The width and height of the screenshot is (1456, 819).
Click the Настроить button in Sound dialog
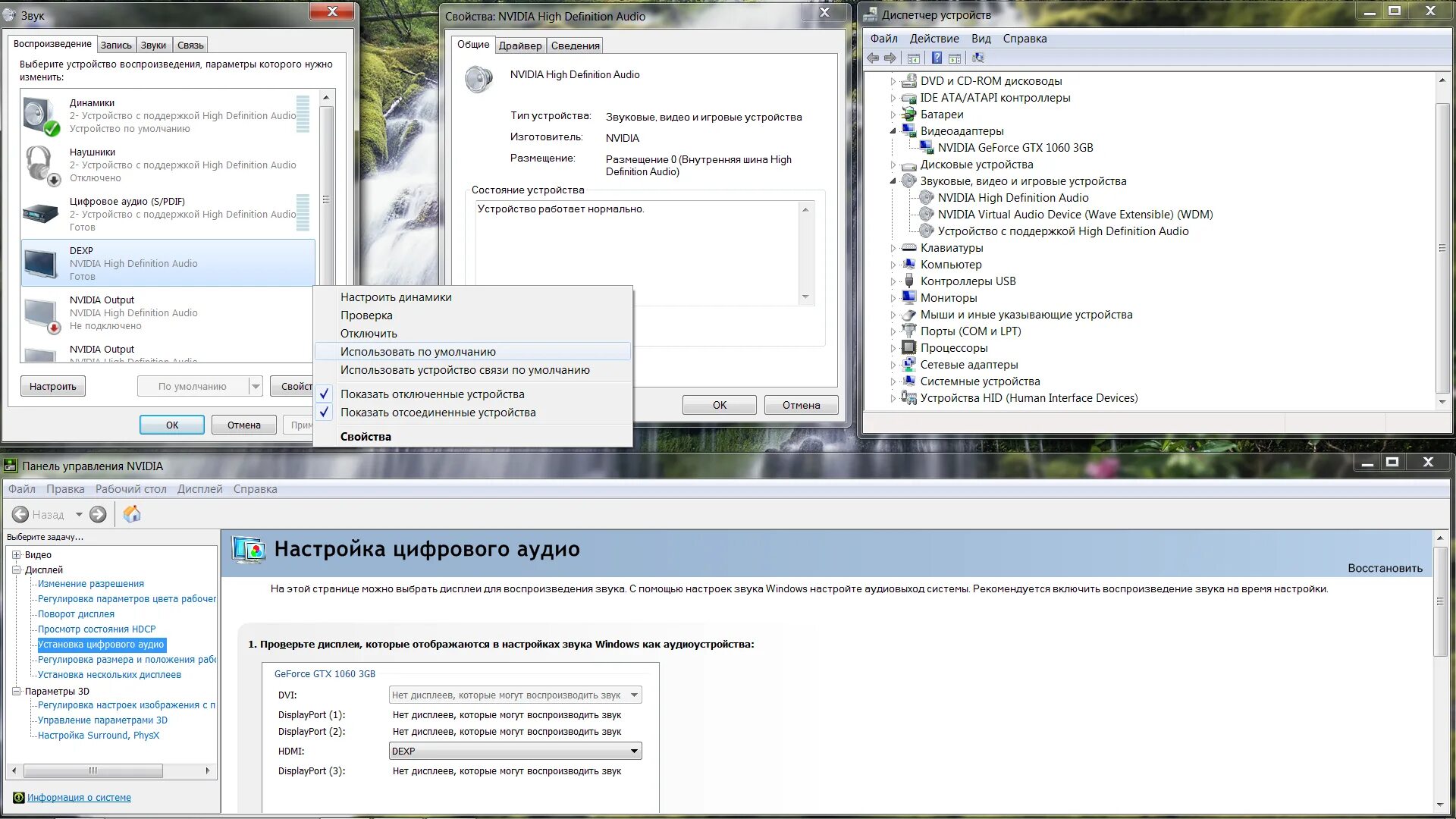[52, 387]
